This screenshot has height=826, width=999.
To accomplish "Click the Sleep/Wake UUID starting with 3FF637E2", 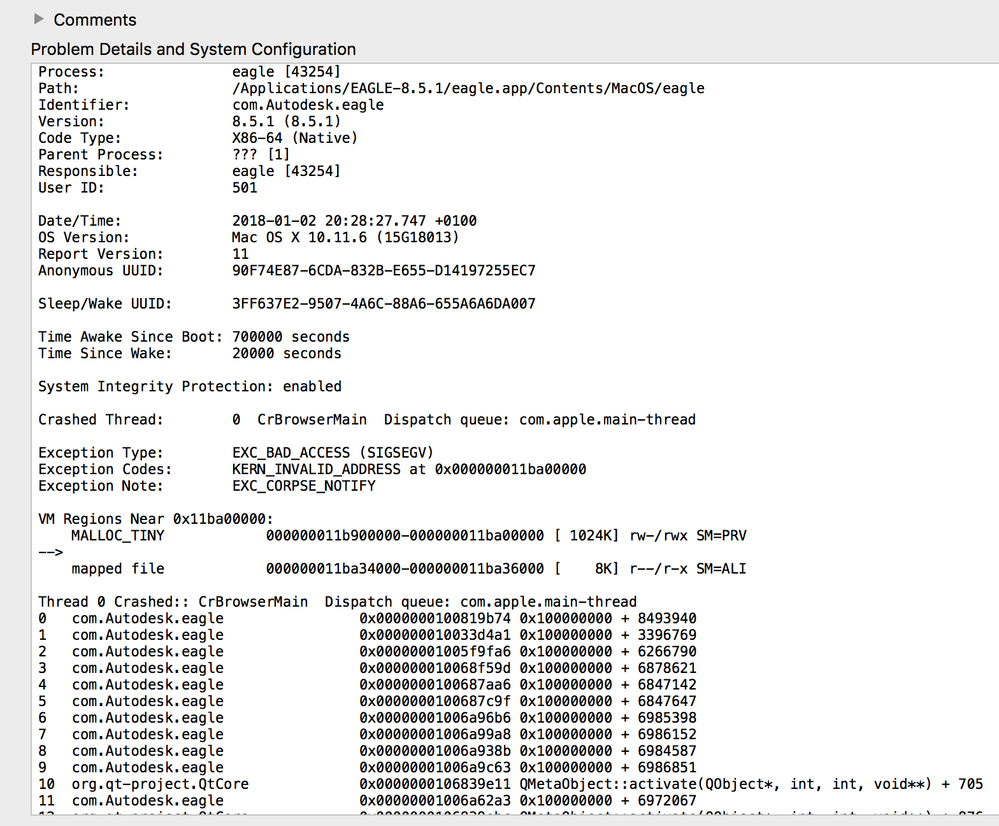I will [384, 303].
